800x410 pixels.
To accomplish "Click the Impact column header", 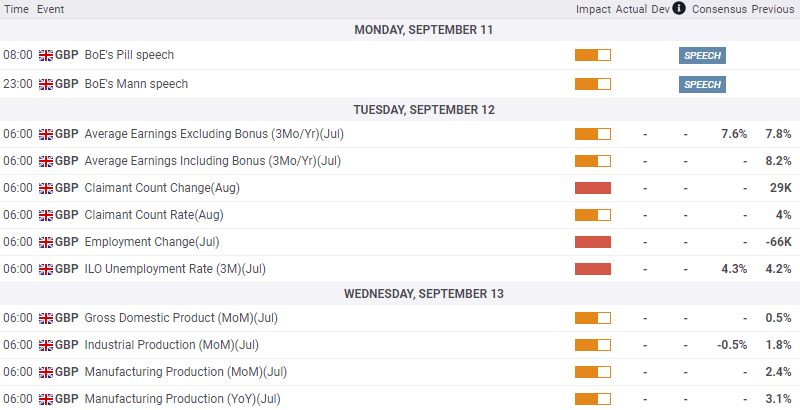I will pos(593,9).
